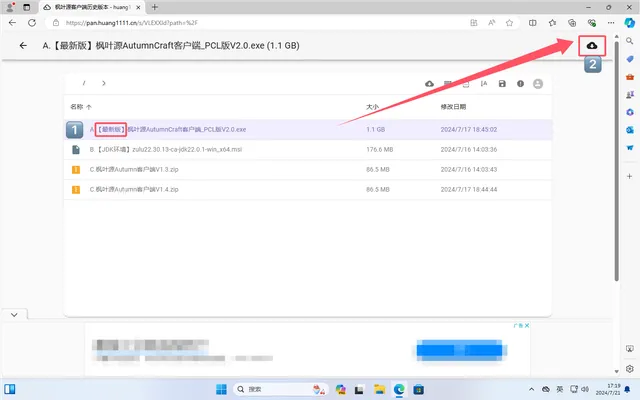Screen dimensions: 640x400
Task: Click the taskbar clock showing 17:19
Action: [x=608, y=389]
